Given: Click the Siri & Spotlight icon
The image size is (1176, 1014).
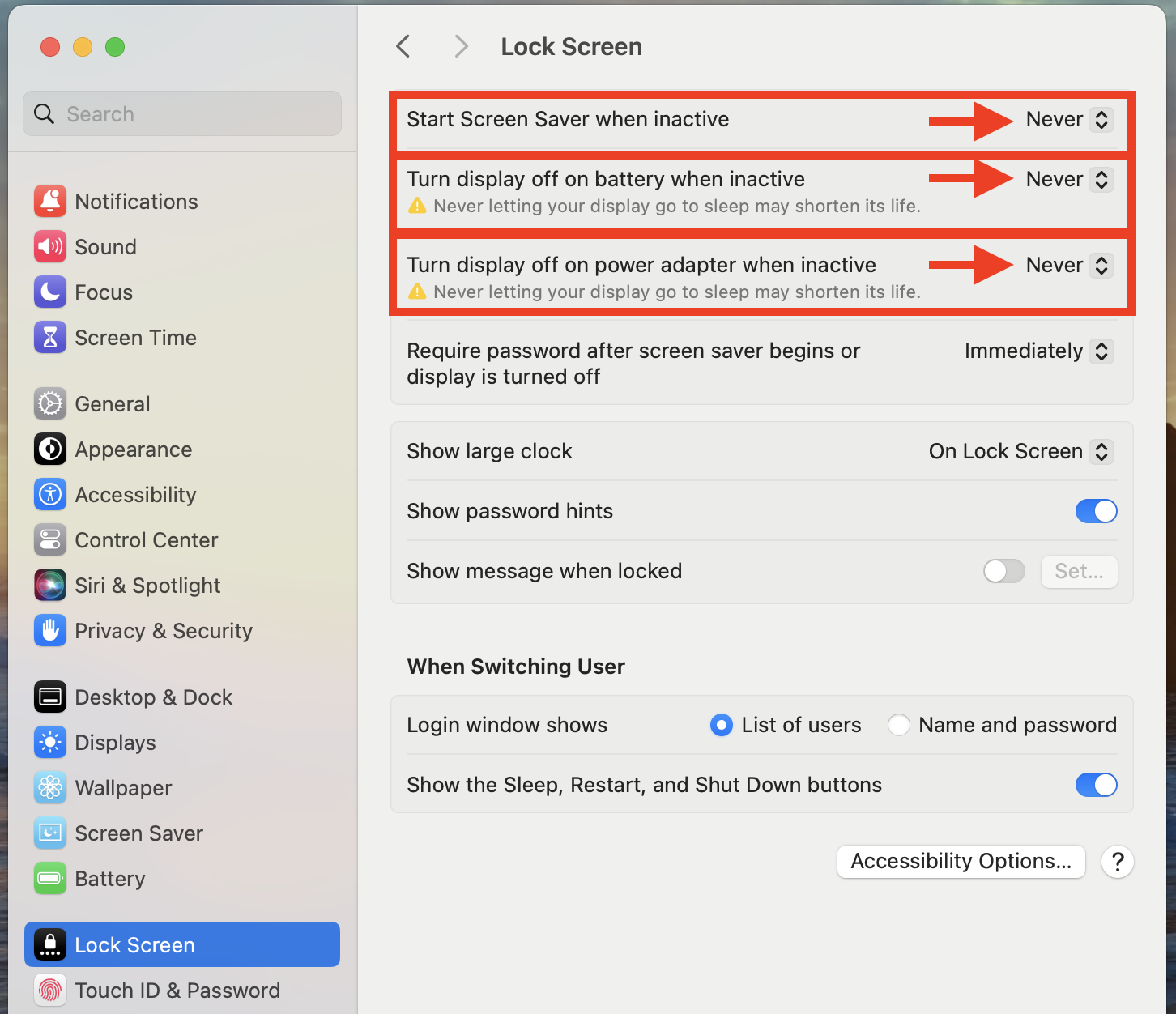Looking at the screenshot, I should [50, 586].
